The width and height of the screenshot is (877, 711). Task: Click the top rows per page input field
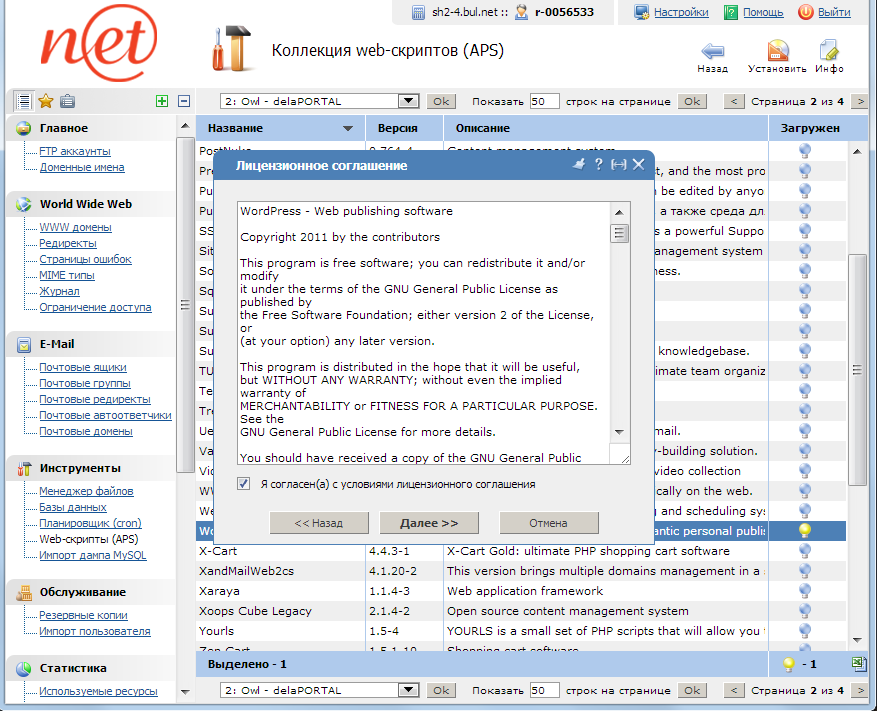click(544, 101)
